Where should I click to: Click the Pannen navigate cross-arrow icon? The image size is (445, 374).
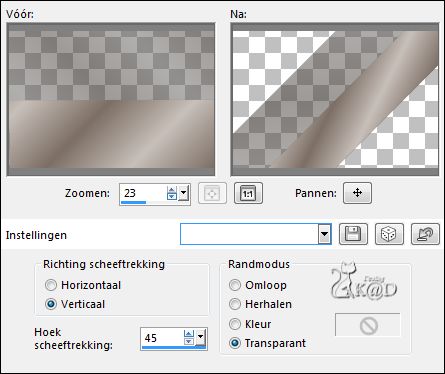(357, 193)
